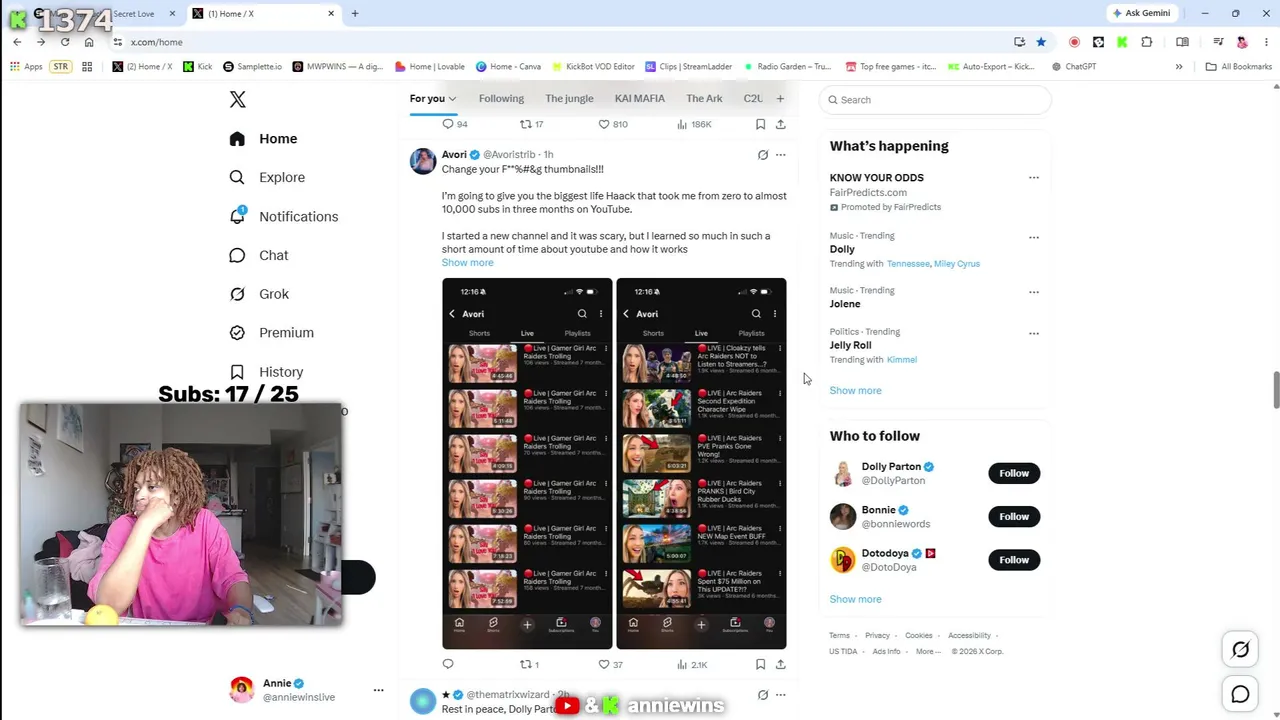The height and width of the screenshot is (720, 1280).
Task: Open the floating messages button
Action: (1240, 694)
